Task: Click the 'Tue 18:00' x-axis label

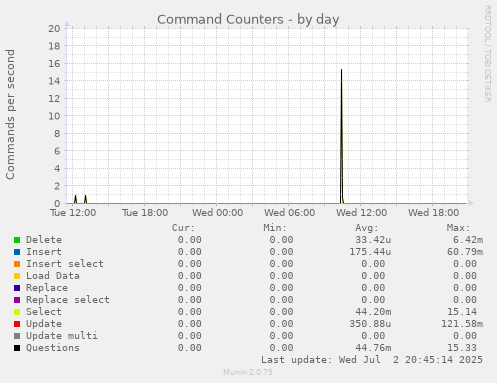Action: [x=145, y=213]
